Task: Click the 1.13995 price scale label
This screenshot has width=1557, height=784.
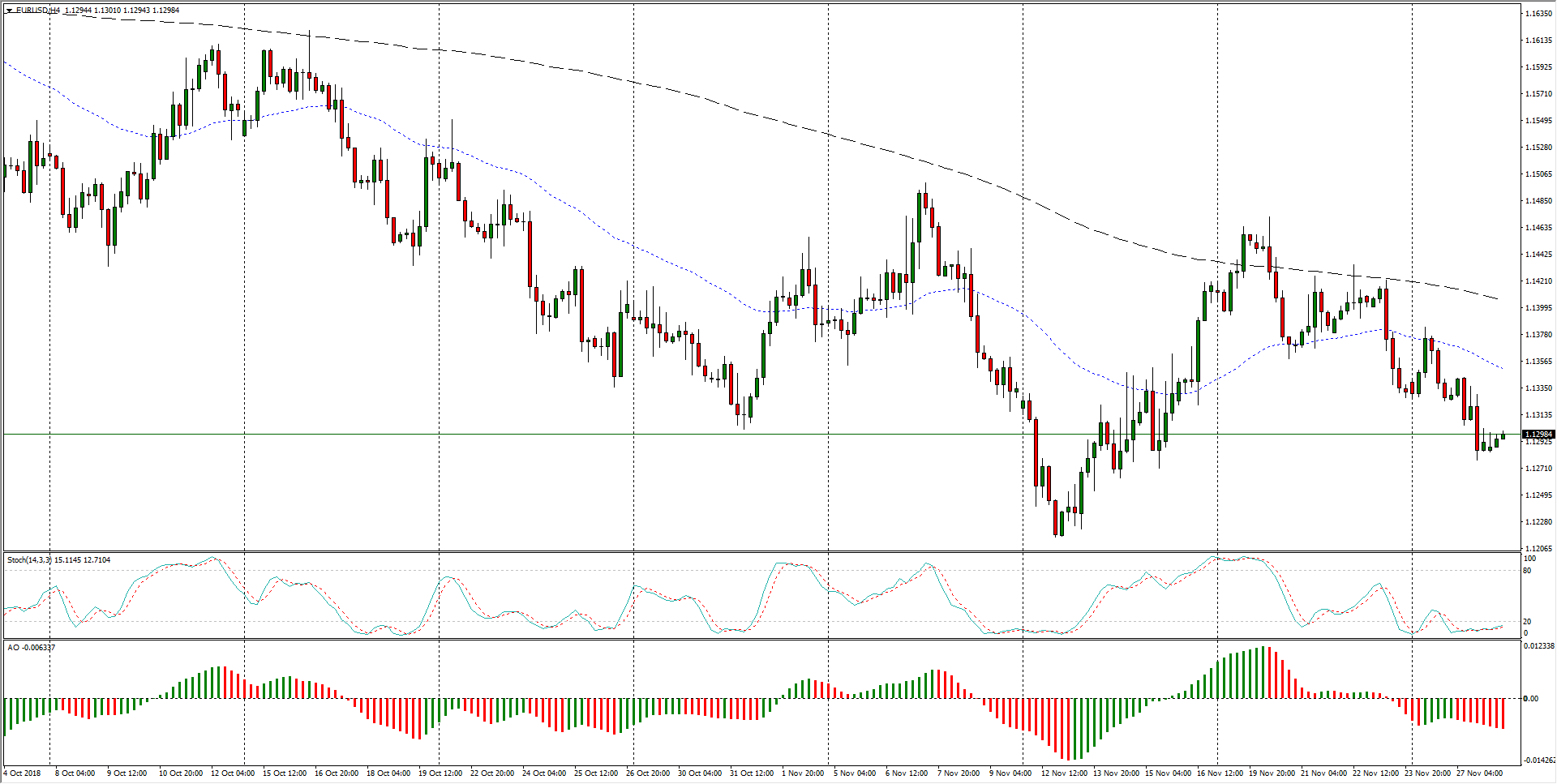Action: pos(1538,308)
